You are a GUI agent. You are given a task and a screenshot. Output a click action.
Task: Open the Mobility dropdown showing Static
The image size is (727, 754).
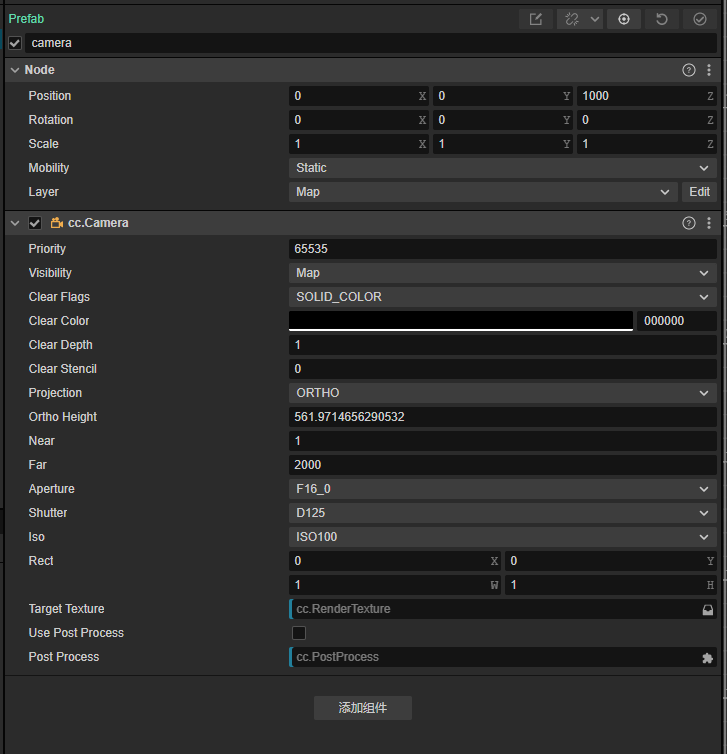pos(502,168)
